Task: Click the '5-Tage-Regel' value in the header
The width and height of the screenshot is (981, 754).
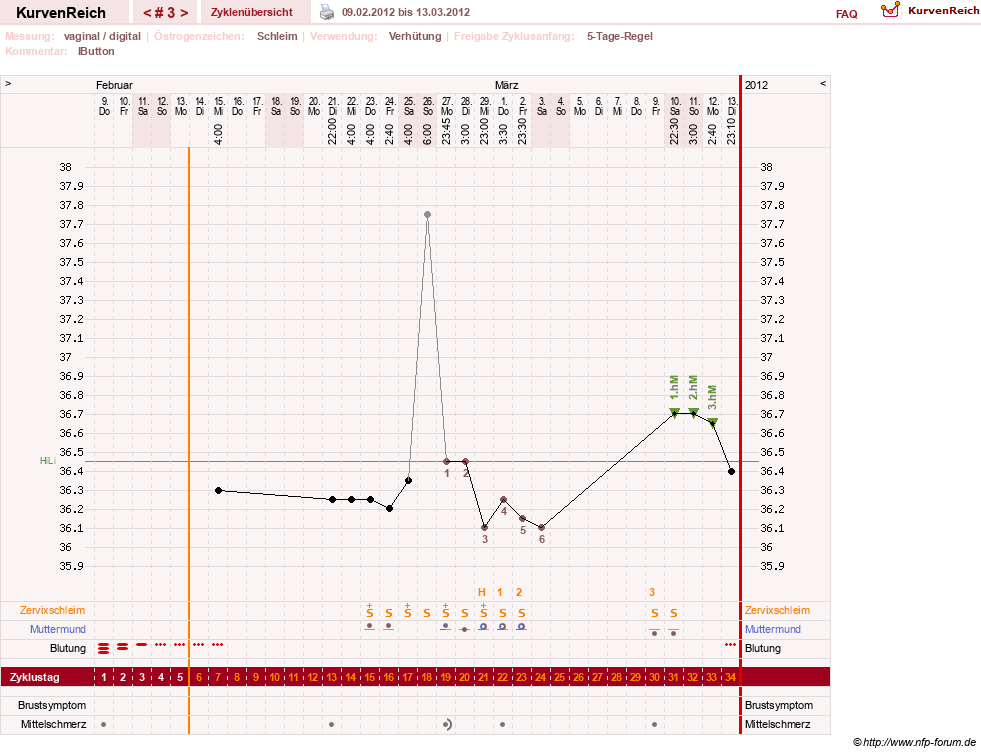Action: (x=619, y=36)
